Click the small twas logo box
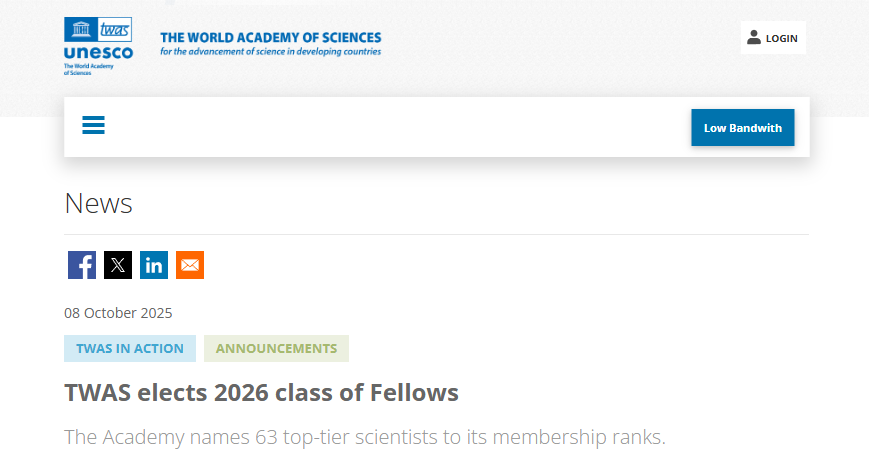 coord(115,29)
